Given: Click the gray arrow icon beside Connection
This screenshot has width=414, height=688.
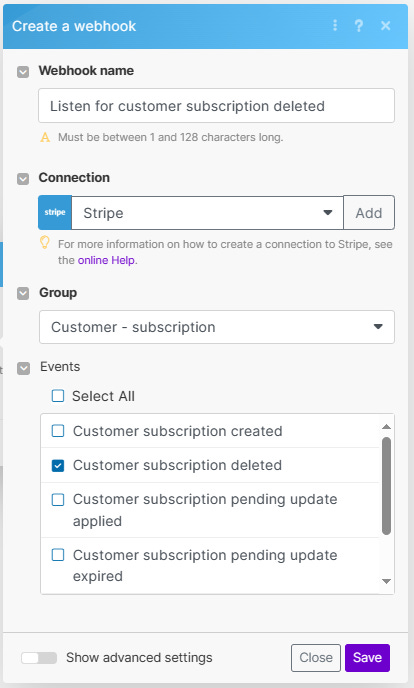Looking at the screenshot, I should pyautogui.click(x=23, y=179).
